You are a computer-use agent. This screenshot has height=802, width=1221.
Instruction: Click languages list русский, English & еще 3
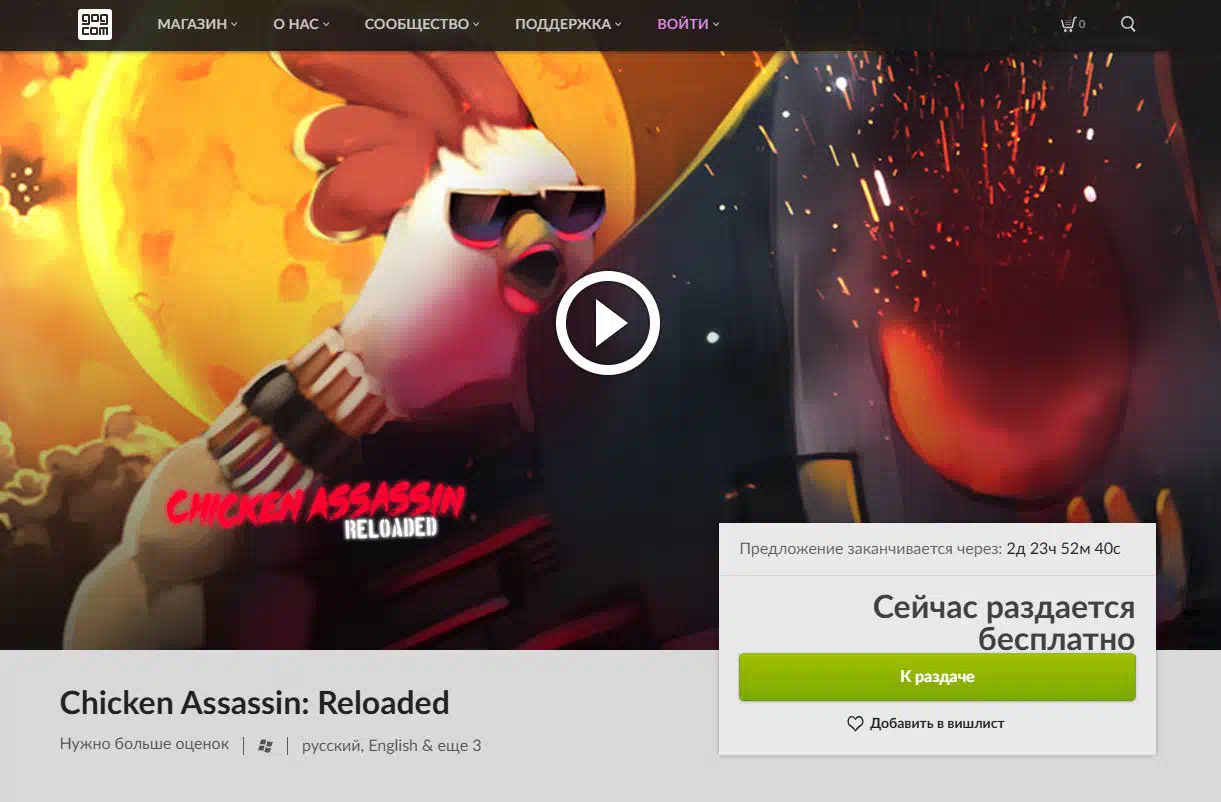[x=392, y=745]
